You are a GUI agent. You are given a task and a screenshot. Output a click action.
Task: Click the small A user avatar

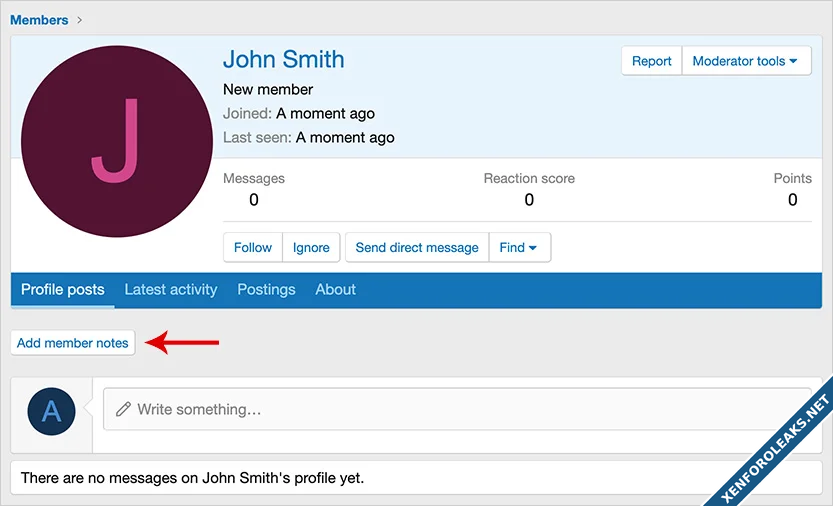pos(51,412)
